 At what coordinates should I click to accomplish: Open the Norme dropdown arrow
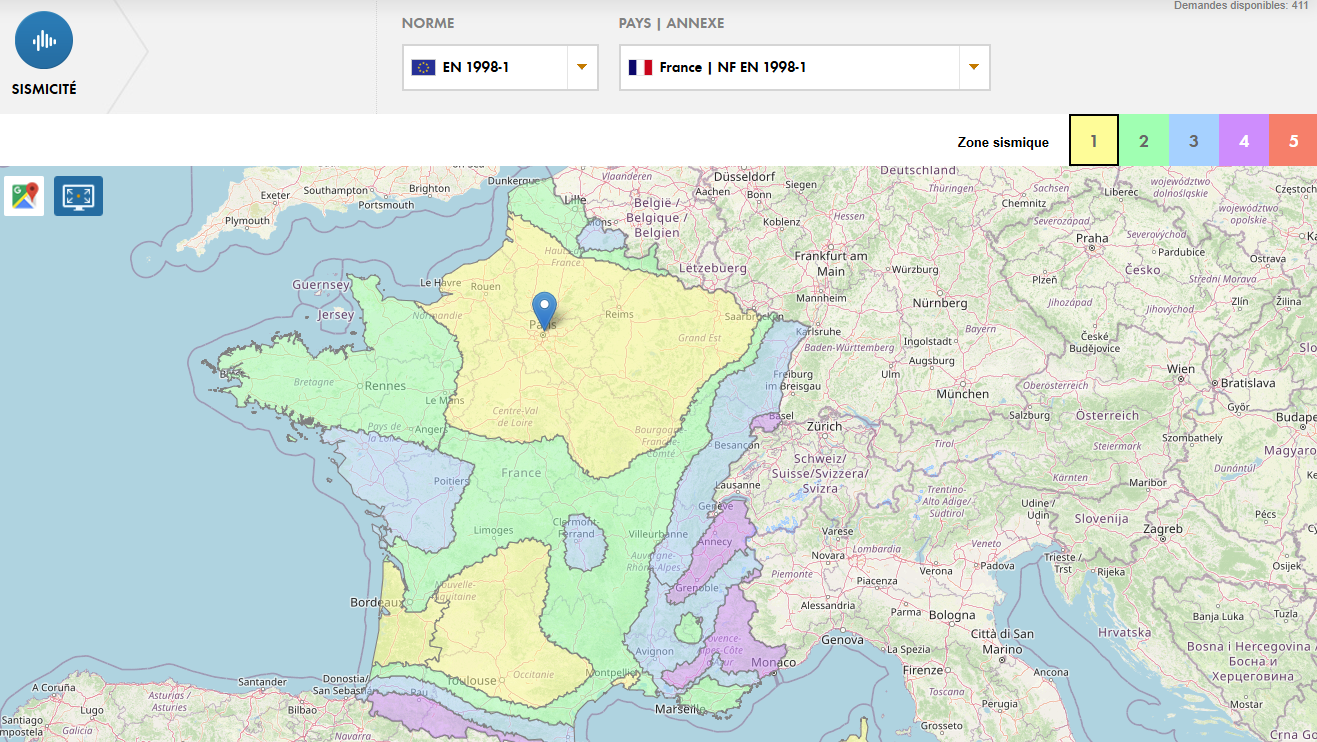(581, 68)
